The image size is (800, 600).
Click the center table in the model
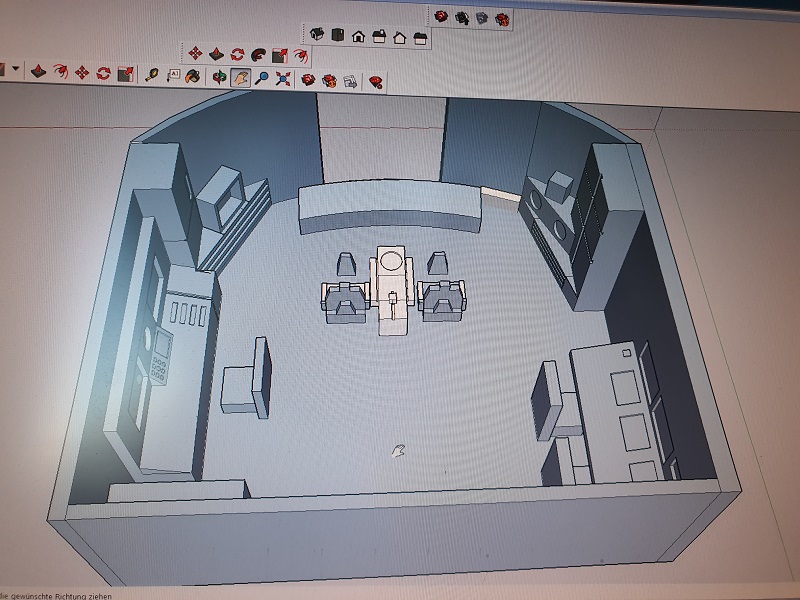tap(392, 290)
